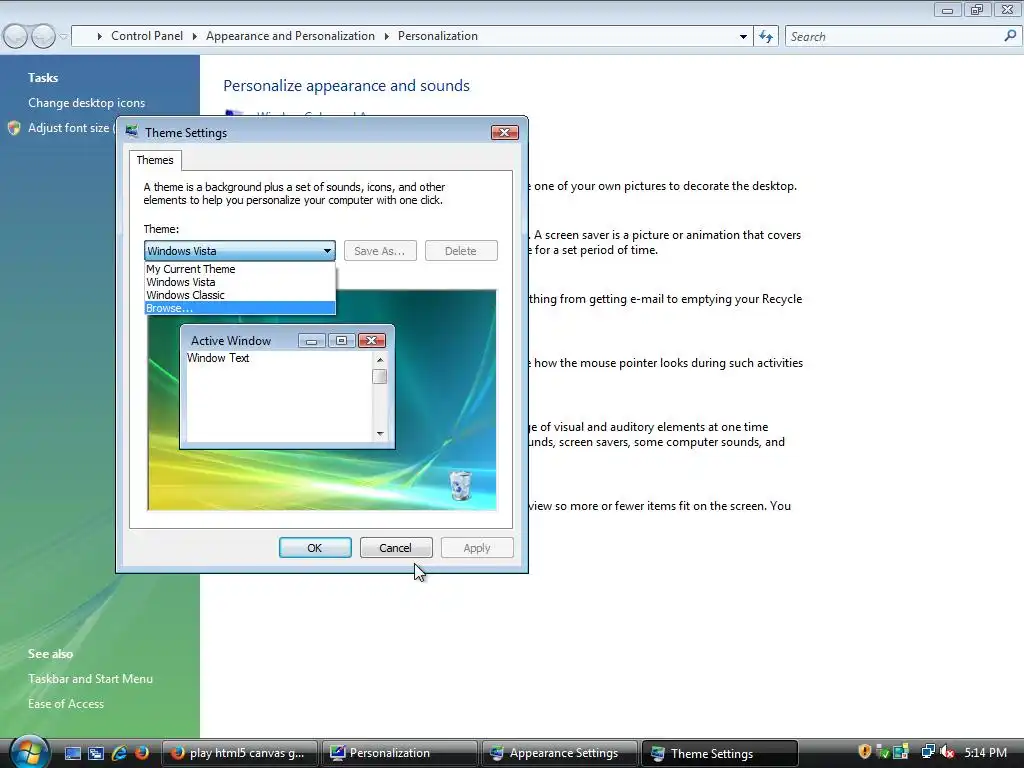
Task: Click Theme Settings dialog title icon
Action: click(x=132, y=132)
